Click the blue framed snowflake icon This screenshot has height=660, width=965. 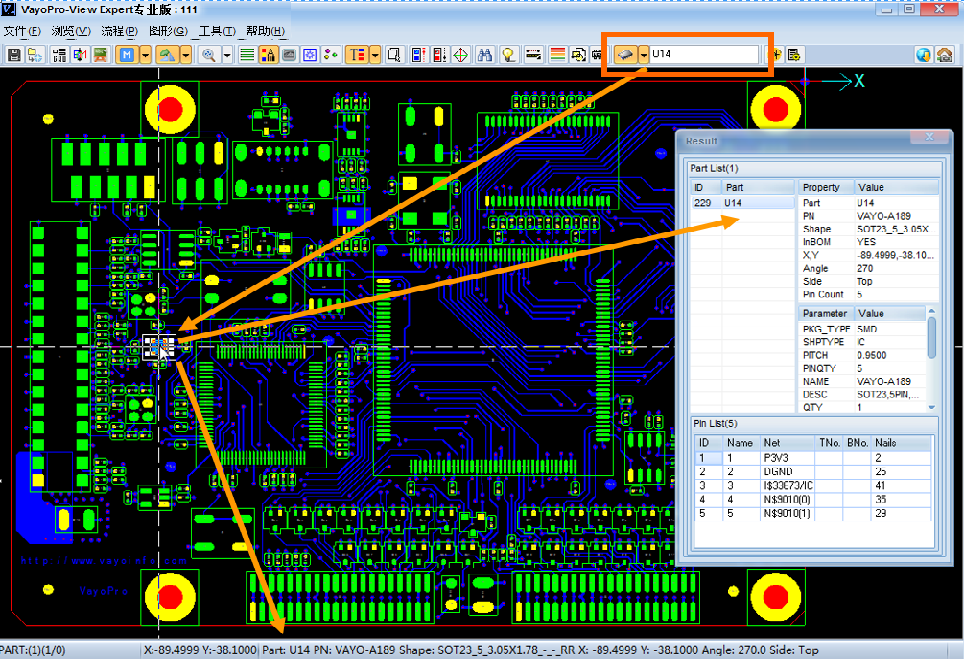310,55
